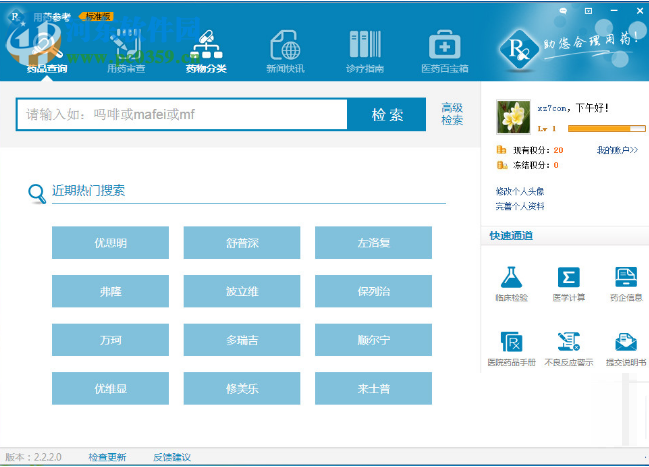The image size is (649, 467).
Task: Minimize the 用药参考 window
Action: click(614, 11)
